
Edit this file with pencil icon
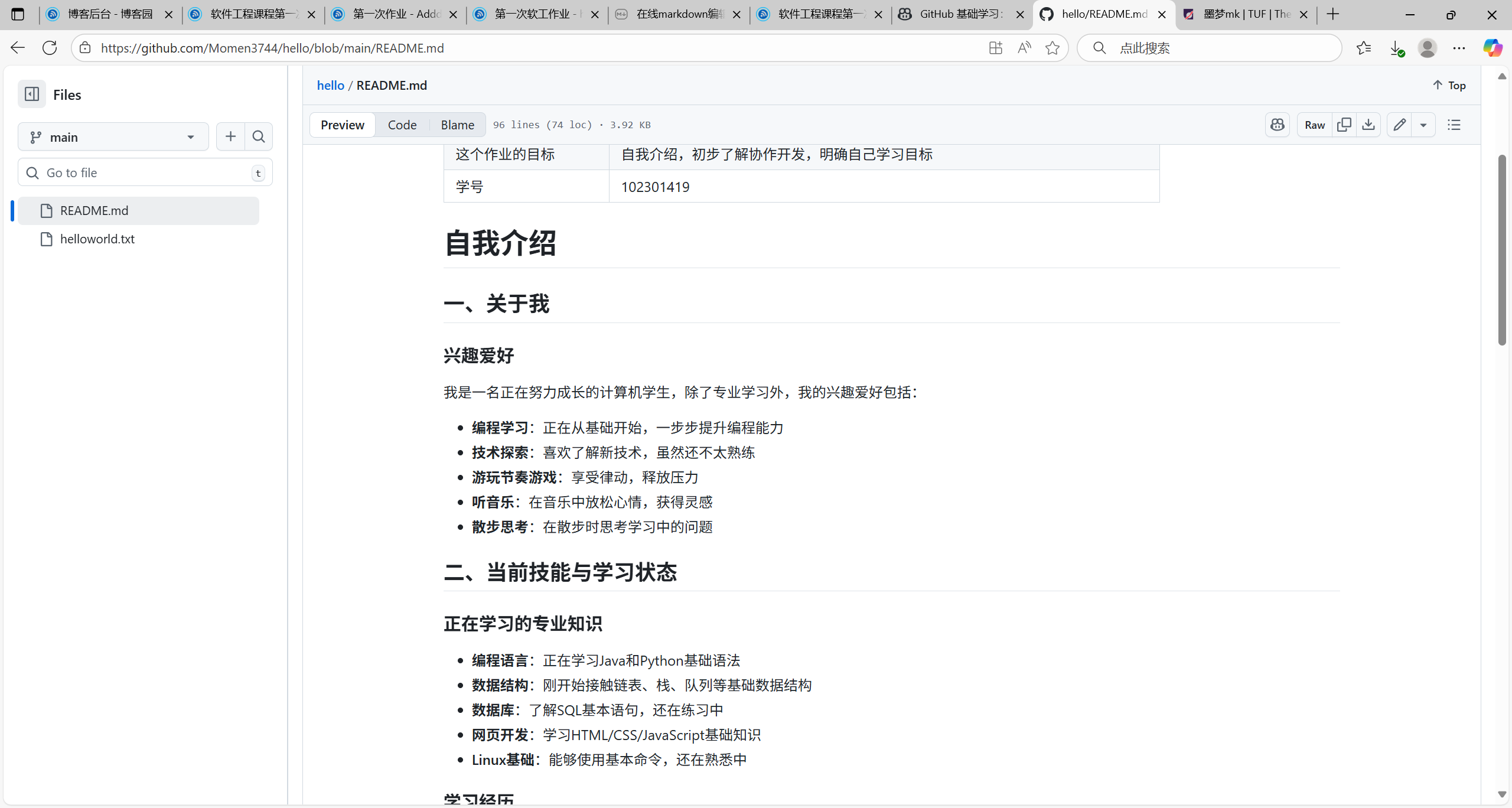click(x=1399, y=125)
